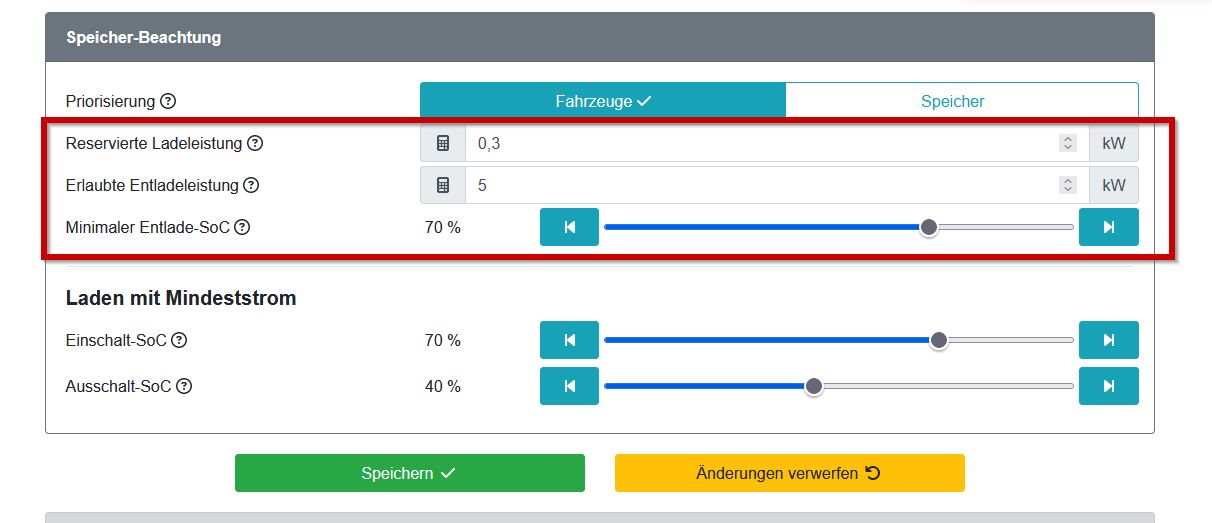Focus the Reservierte Ladeleistung input field
The height and width of the screenshot is (523, 1212).
click(x=760, y=144)
